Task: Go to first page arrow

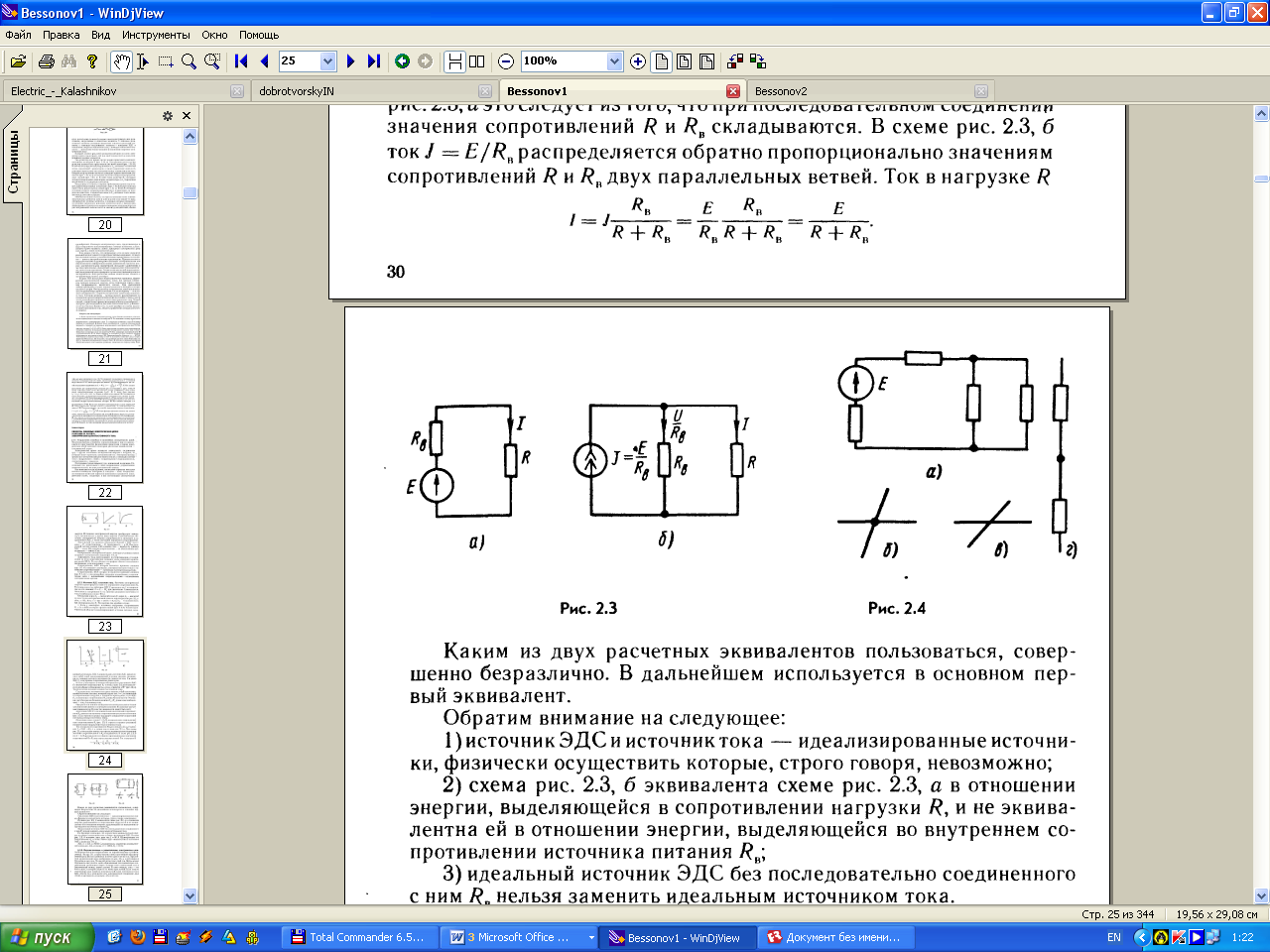Action: [x=241, y=61]
